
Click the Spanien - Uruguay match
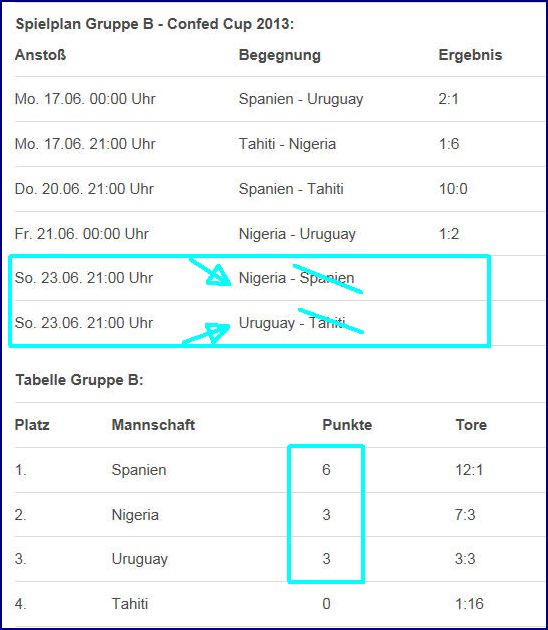[301, 99]
